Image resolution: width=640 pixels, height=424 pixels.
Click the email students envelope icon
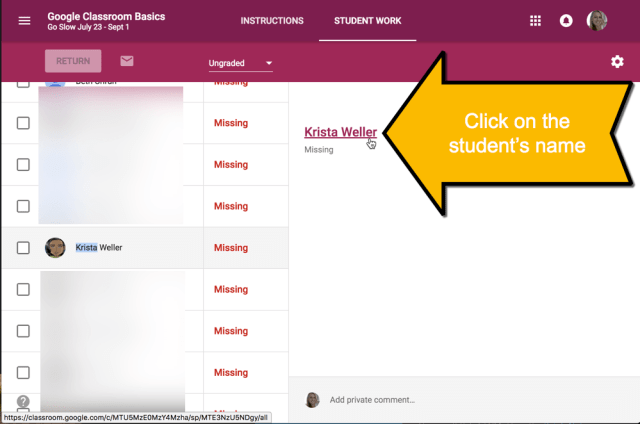click(x=127, y=61)
